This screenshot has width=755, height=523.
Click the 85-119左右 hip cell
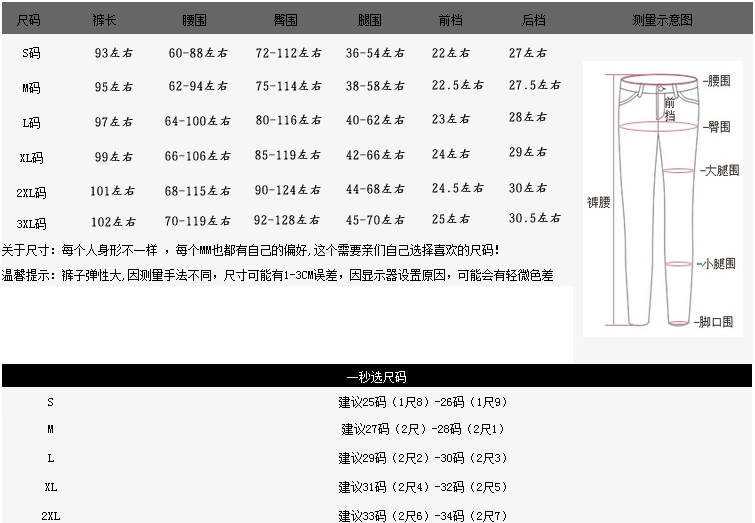coord(287,155)
